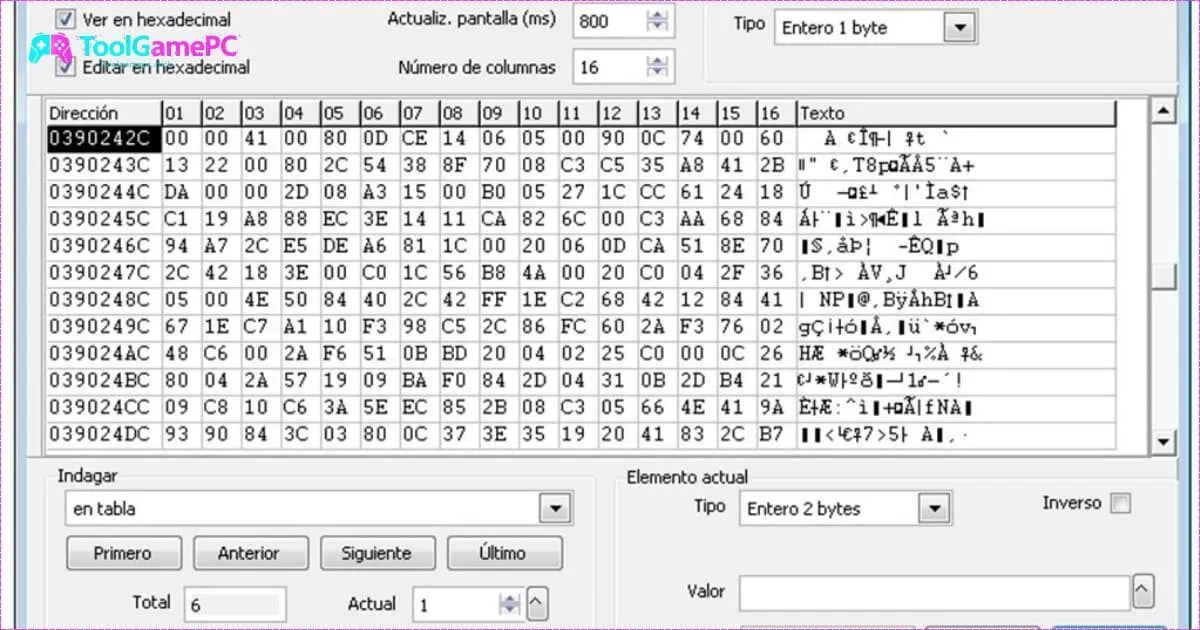1200x630 pixels.
Task: Click the up-caret button beside Actual spinner
Action: click(537, 604)
